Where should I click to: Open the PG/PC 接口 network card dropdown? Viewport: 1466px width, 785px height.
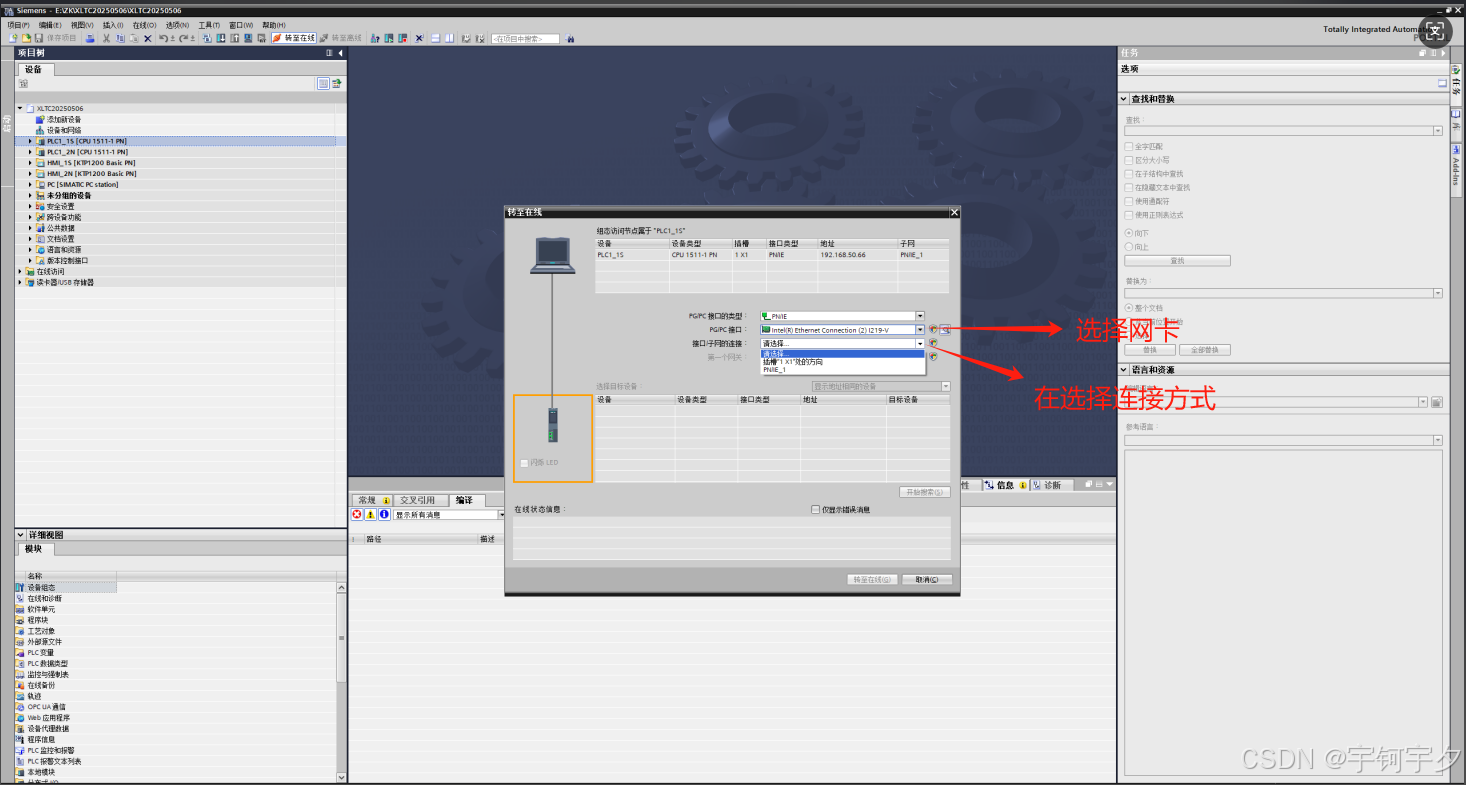920,329
